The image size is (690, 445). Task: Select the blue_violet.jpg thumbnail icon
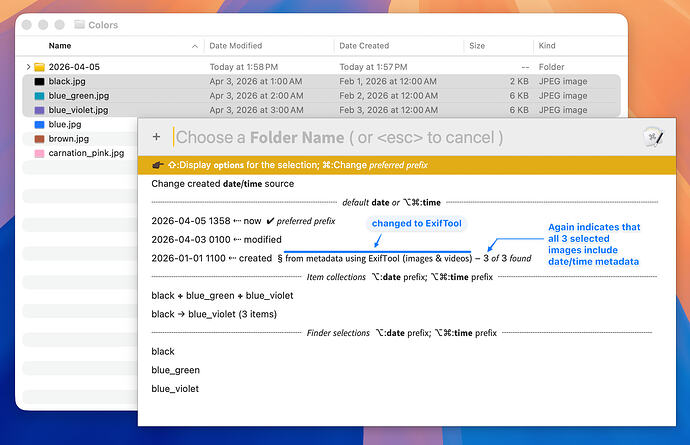(x=40, y=110)
